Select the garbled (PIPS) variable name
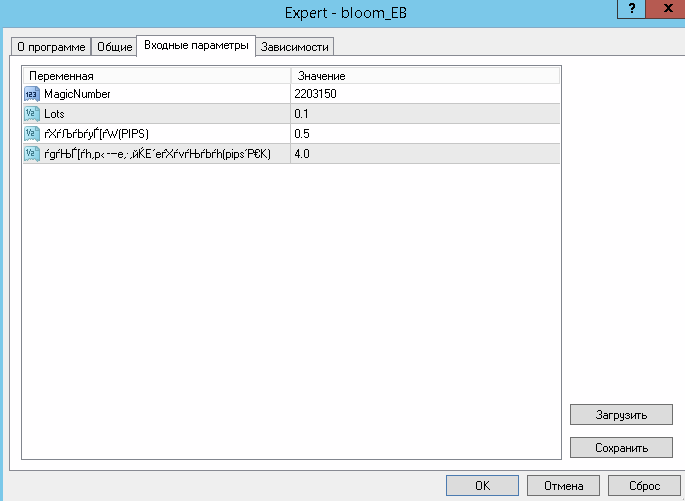 tap(97, 134)
